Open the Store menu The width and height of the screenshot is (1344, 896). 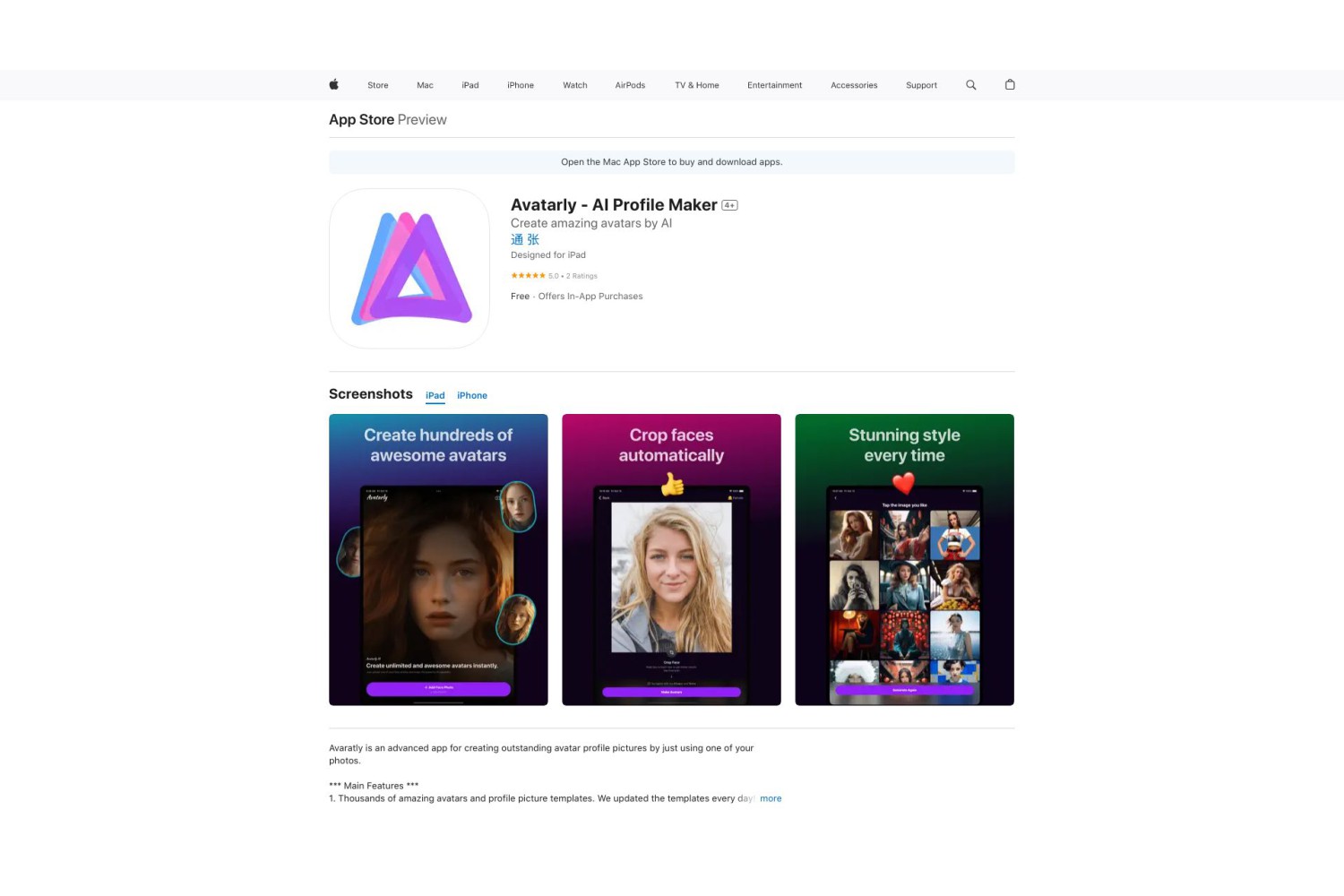tap(378, 85)
